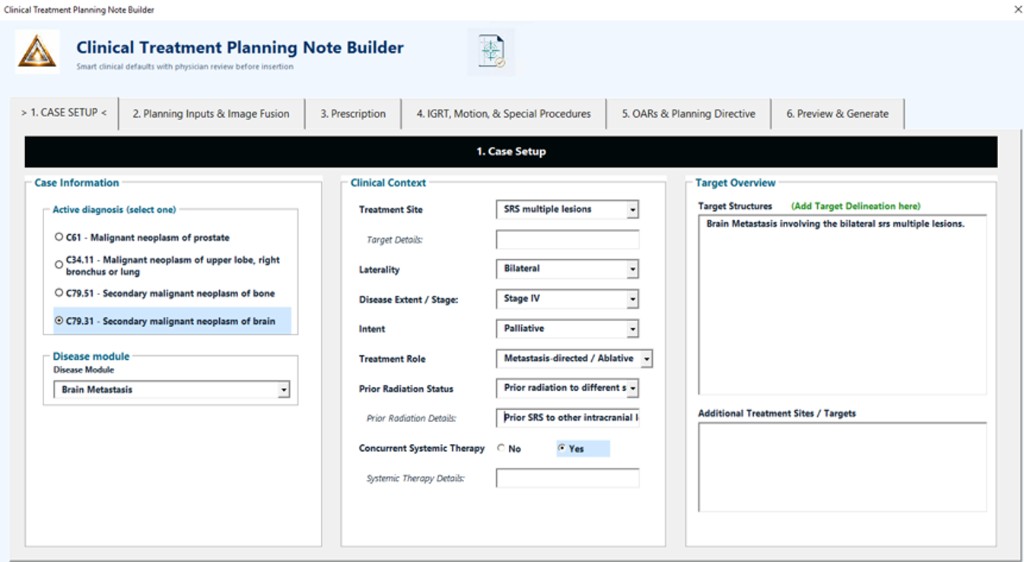Click the Target Details input field
The image size is (1024, 562).
568,240
